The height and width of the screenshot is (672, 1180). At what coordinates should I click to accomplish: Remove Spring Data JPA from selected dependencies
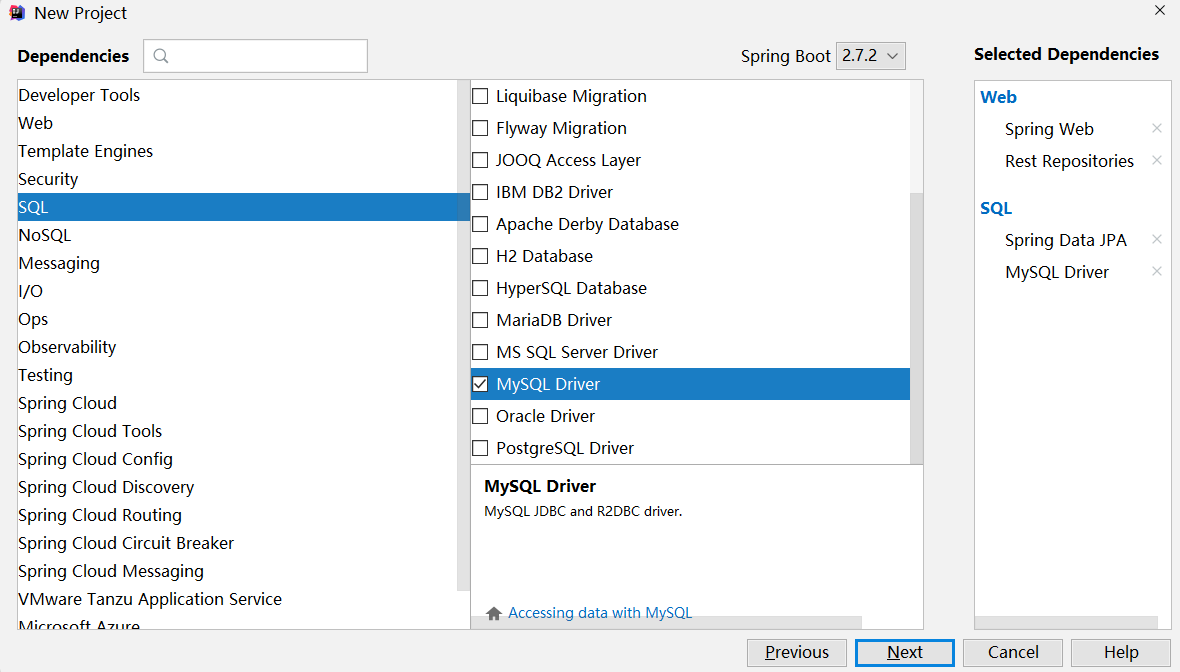1157,239
